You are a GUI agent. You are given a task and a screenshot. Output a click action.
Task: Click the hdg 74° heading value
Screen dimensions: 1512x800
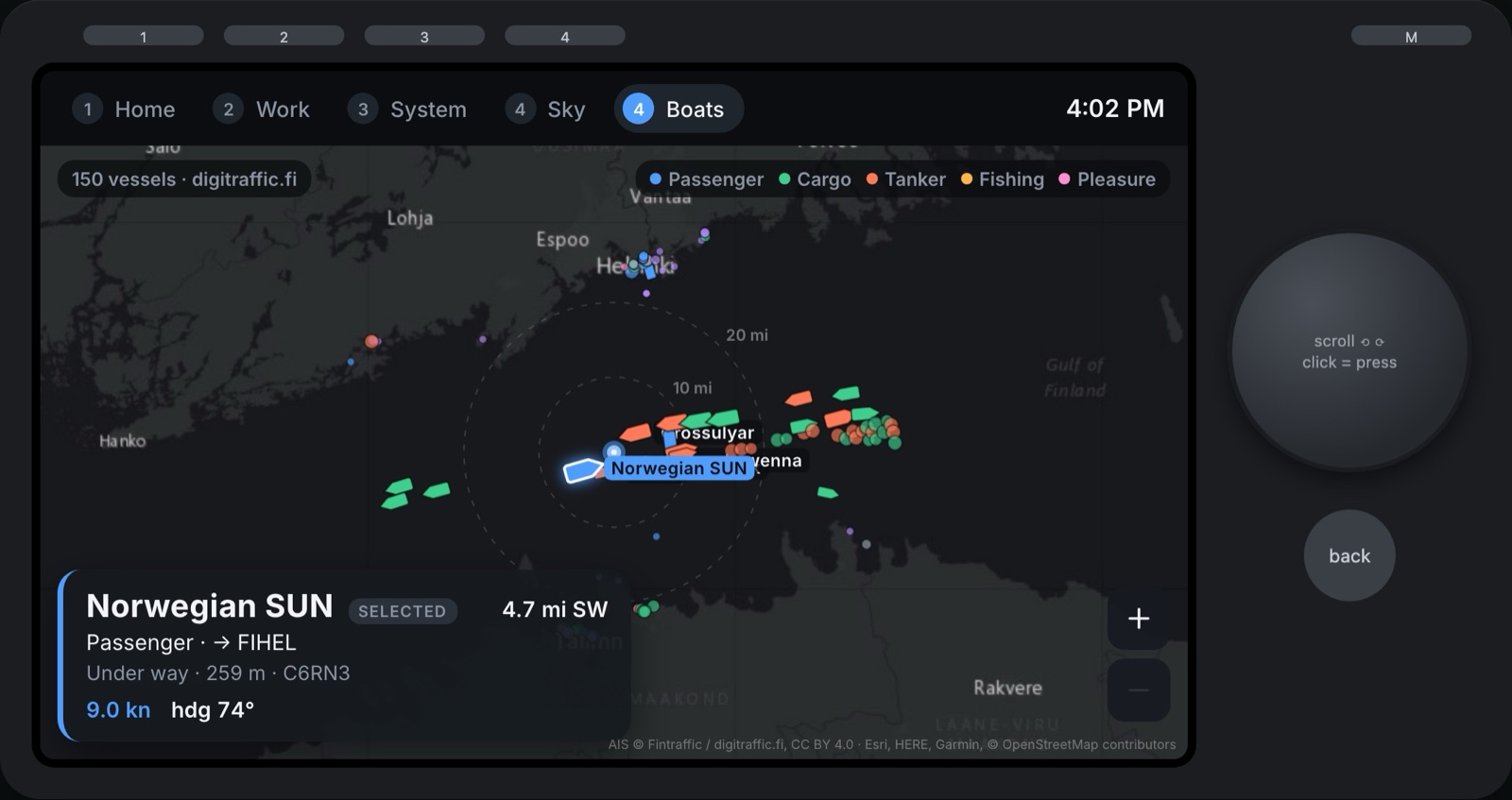pos(213,710)
